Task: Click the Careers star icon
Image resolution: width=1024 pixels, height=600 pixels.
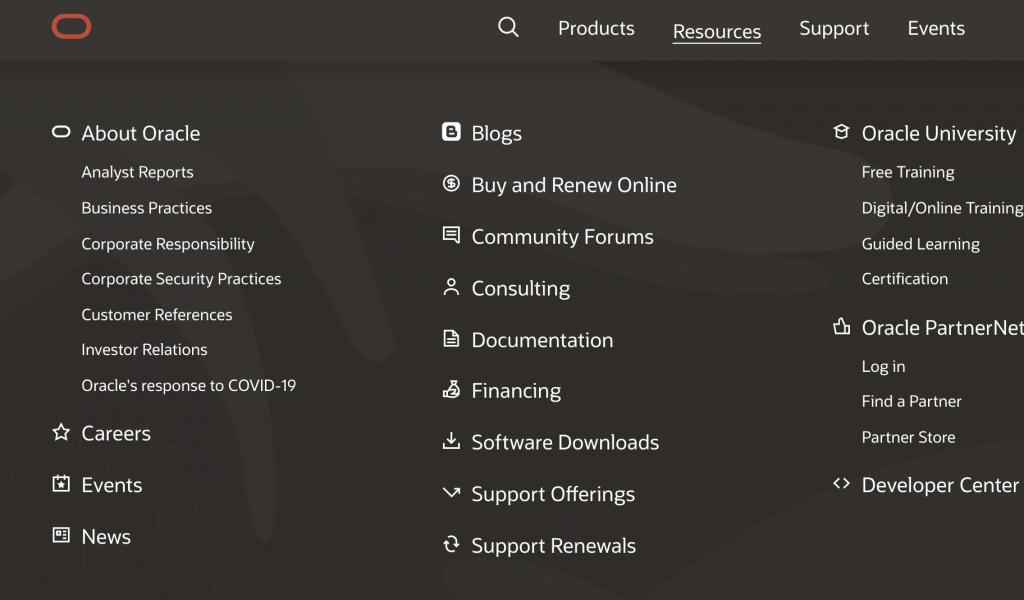Action: pos(61,432)
